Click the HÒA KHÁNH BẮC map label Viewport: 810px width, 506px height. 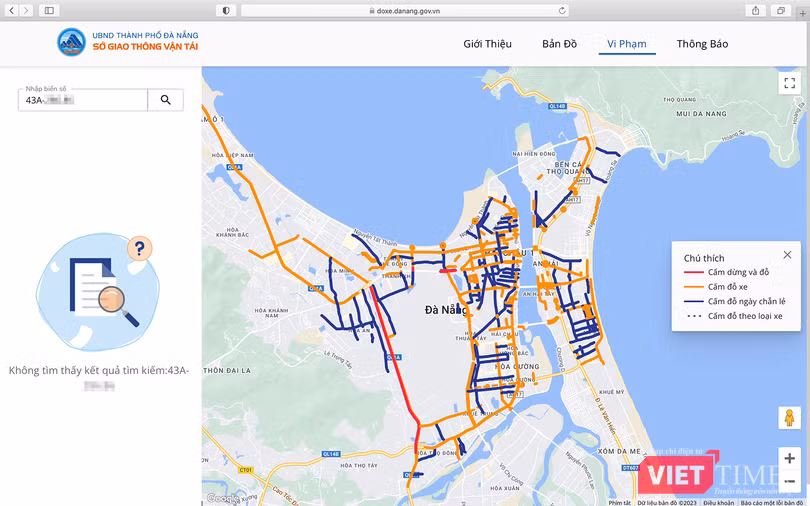[232, 232]
